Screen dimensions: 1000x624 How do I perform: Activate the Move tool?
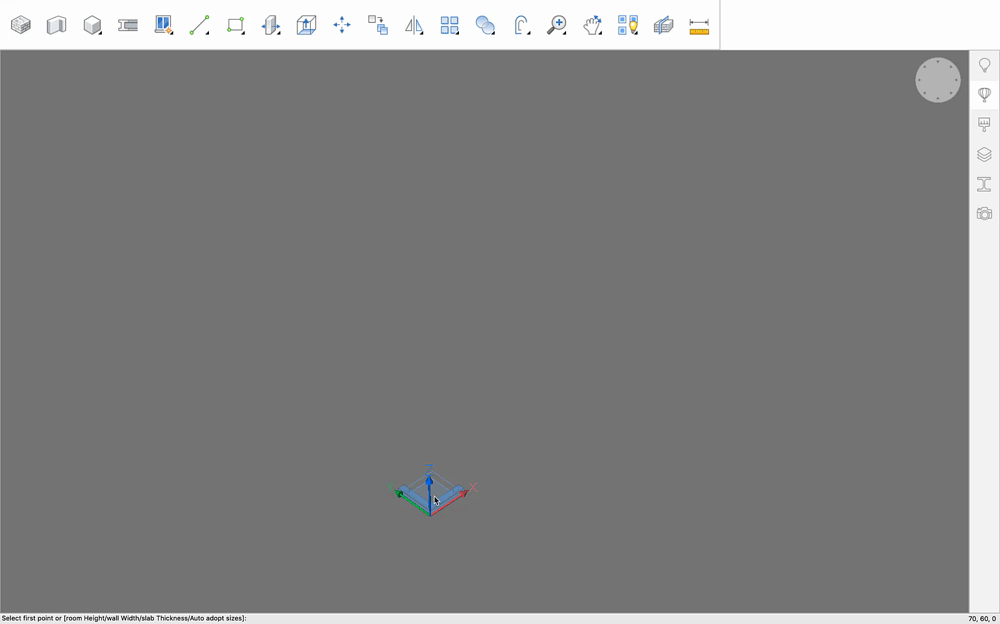[342, 25]
